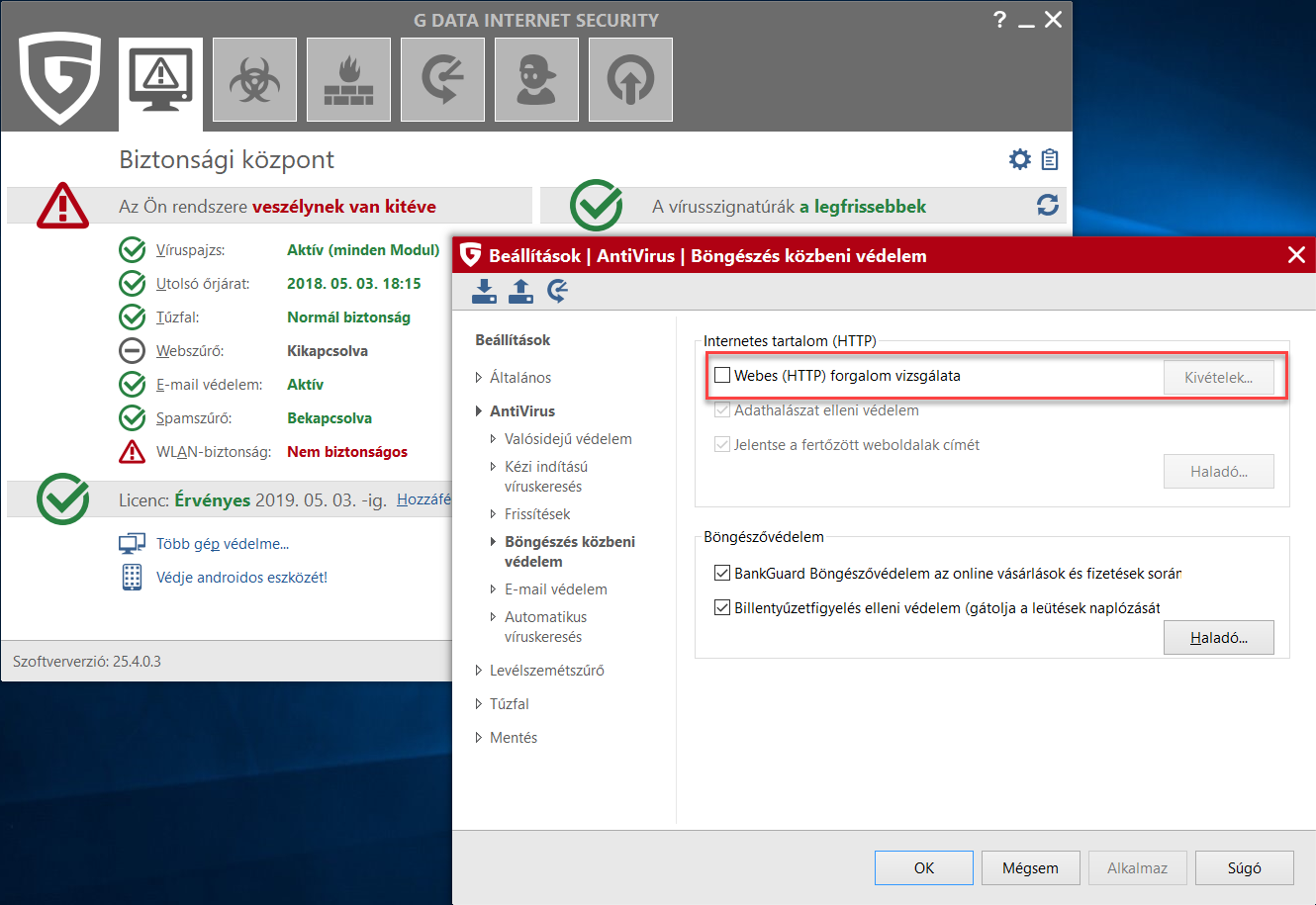Click the export settings upload icon

click(520, 291)
